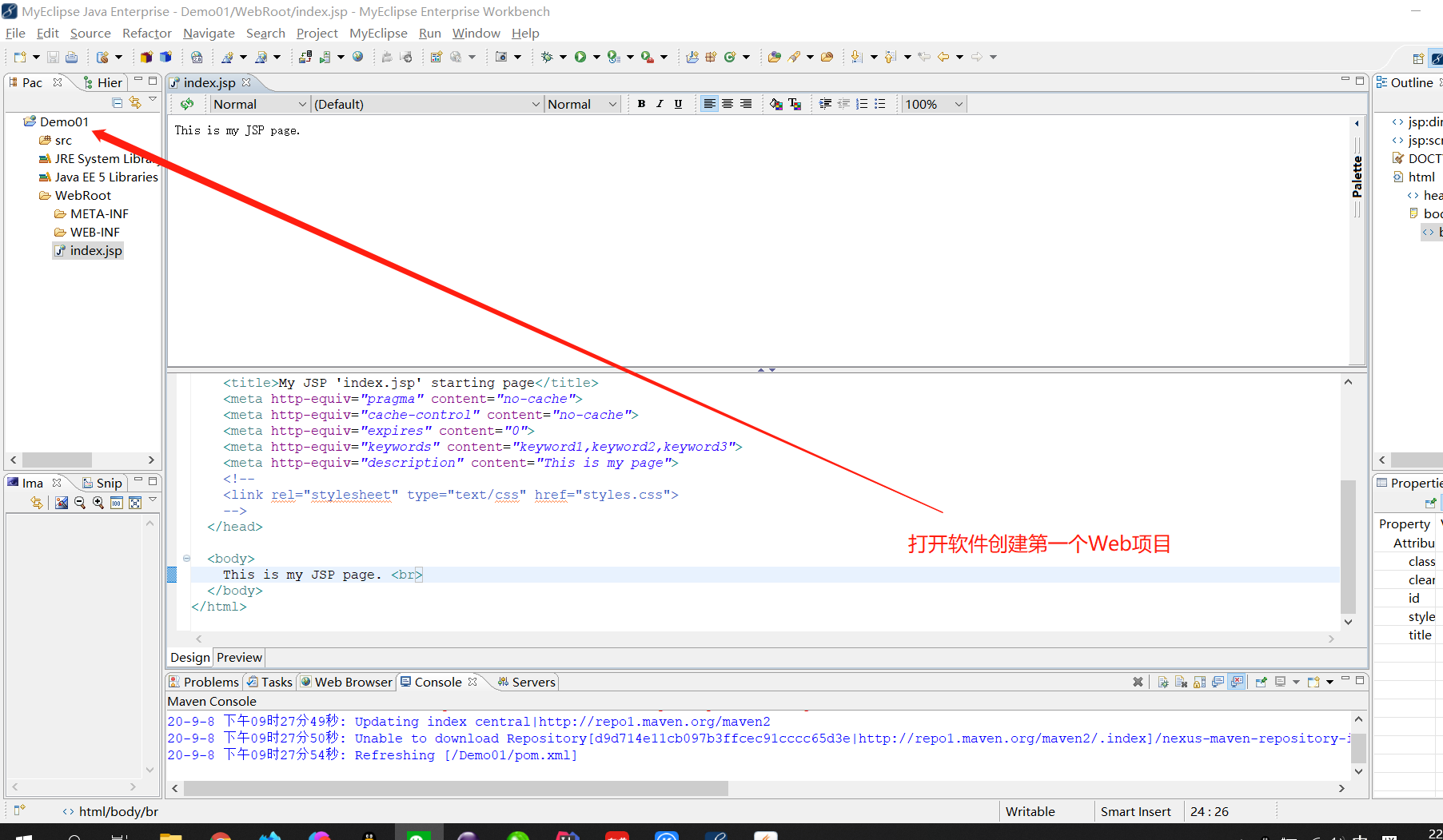Screen dimensions: 1443x840
Task: Click the Save toolbar icon
Action: point(53,57)
